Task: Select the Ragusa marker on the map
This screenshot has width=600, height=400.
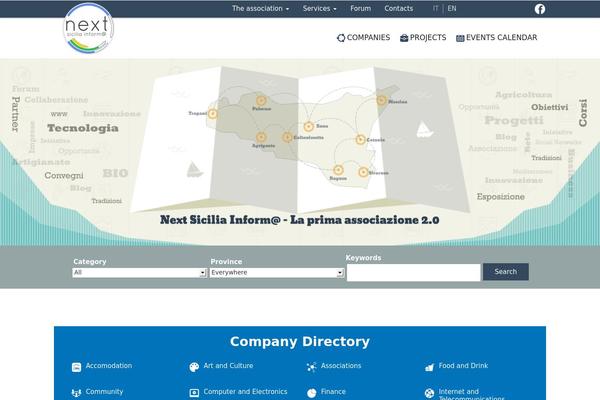Action: pyautogui.click(x=338, y=170)
